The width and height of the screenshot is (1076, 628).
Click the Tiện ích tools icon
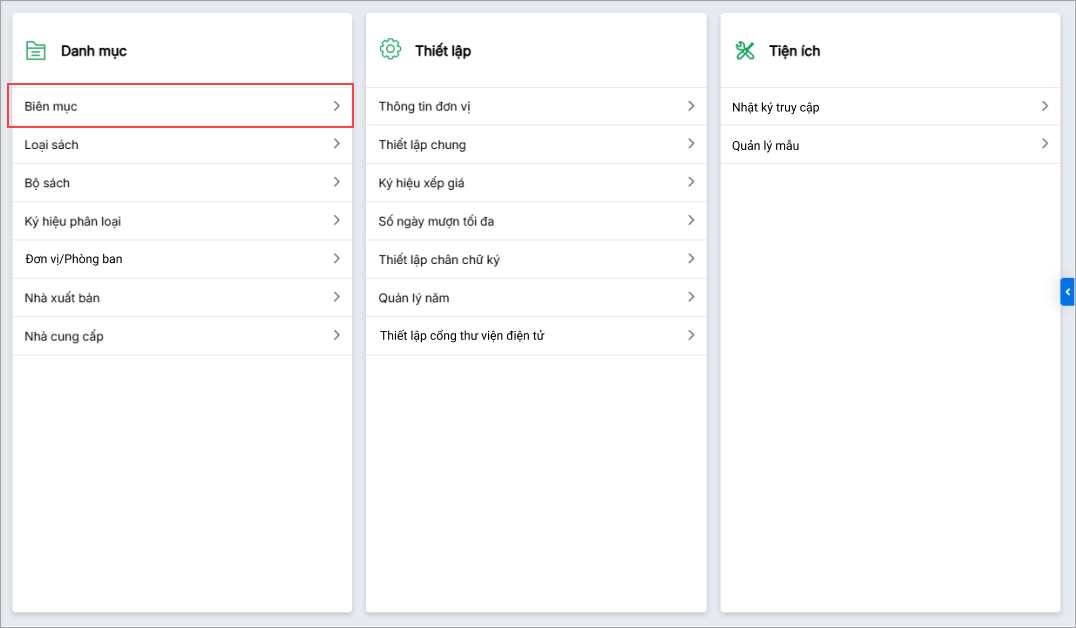pos(745,50)
